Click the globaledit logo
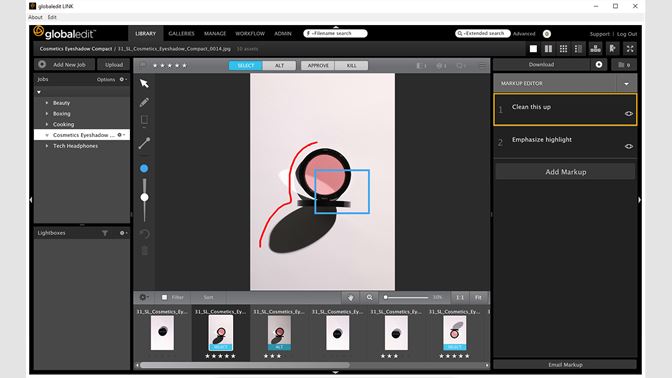Viewport: 672px width, 378px height. [64, 33]
